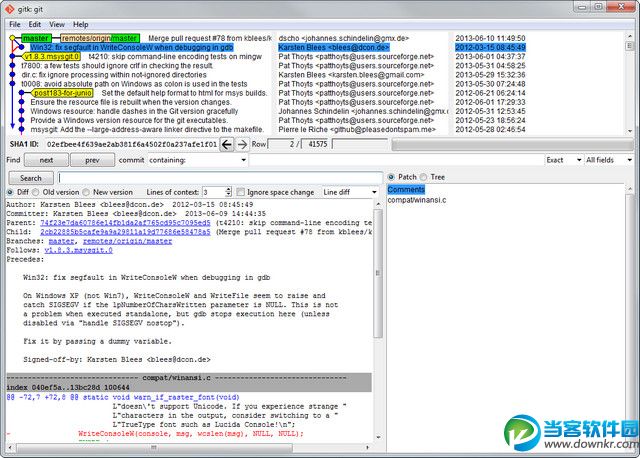Open the View menu
The height and width of the screenshot is (458, 640).
pyautogui.click(x=57, y=24)
